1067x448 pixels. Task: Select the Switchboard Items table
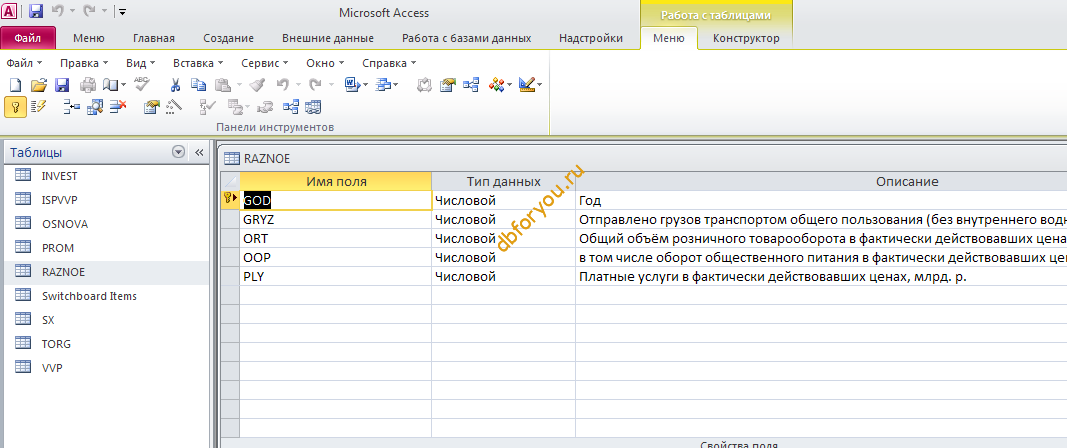coord(89,296)
